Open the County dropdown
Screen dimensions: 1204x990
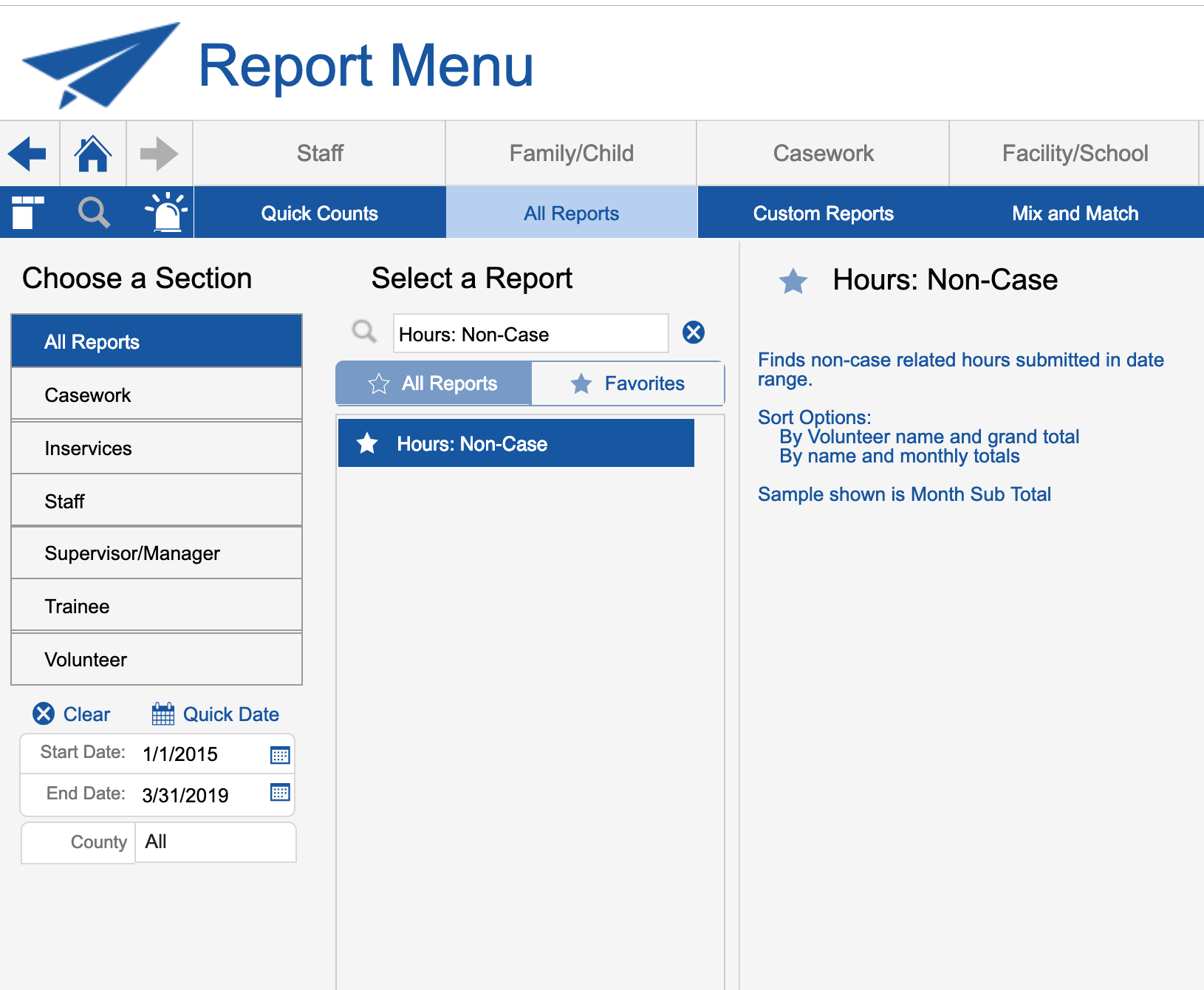[x=215, y=842]
